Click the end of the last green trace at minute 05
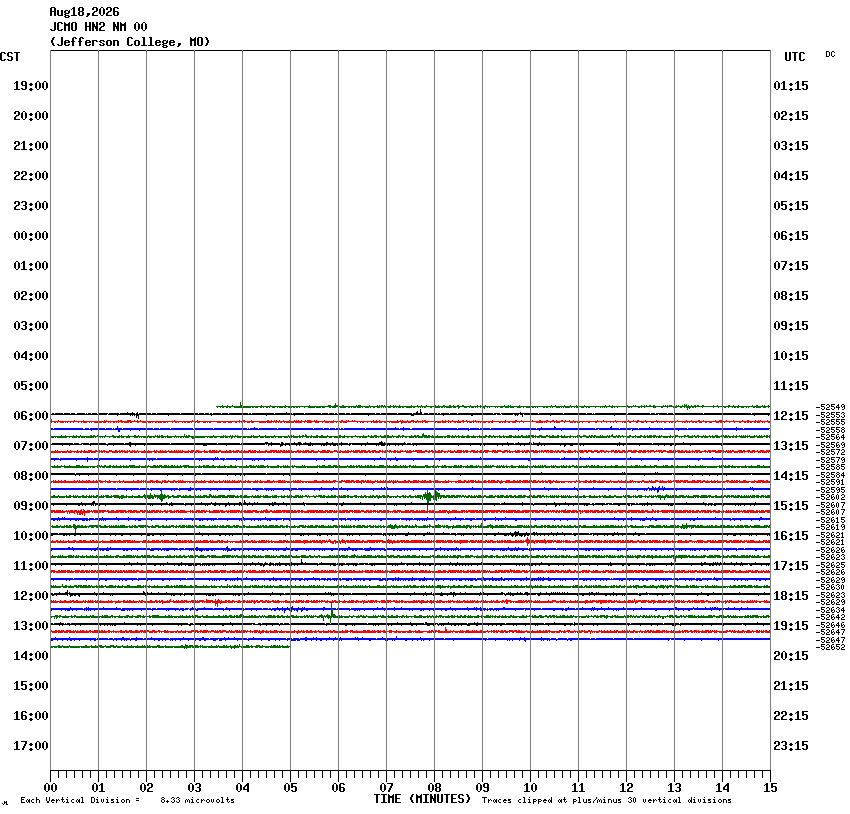The image size is (850, 814). point(289,646)
